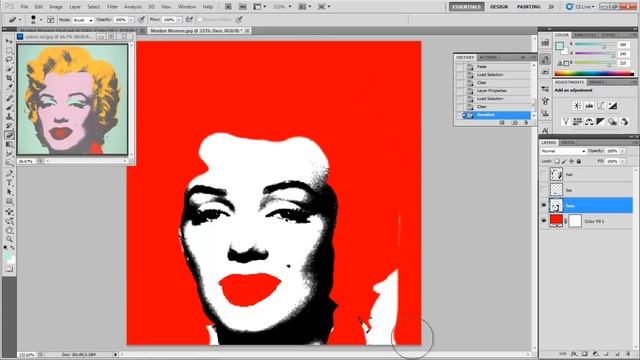Launch Bridge from the application bar
The height and width of the screenshot is (360, 640).
click(228, 7)
